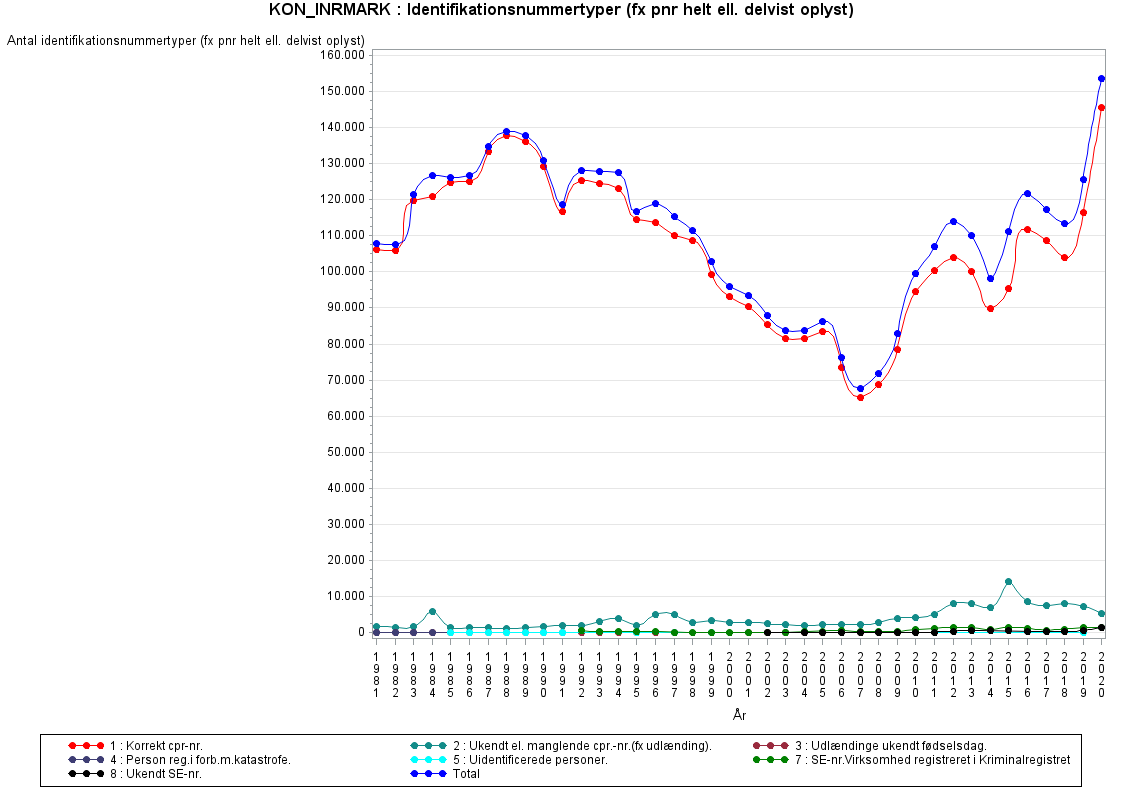1122x793 pixels.
Task: Click the blue Total low point at 2007
Action: tap(860, 388)
